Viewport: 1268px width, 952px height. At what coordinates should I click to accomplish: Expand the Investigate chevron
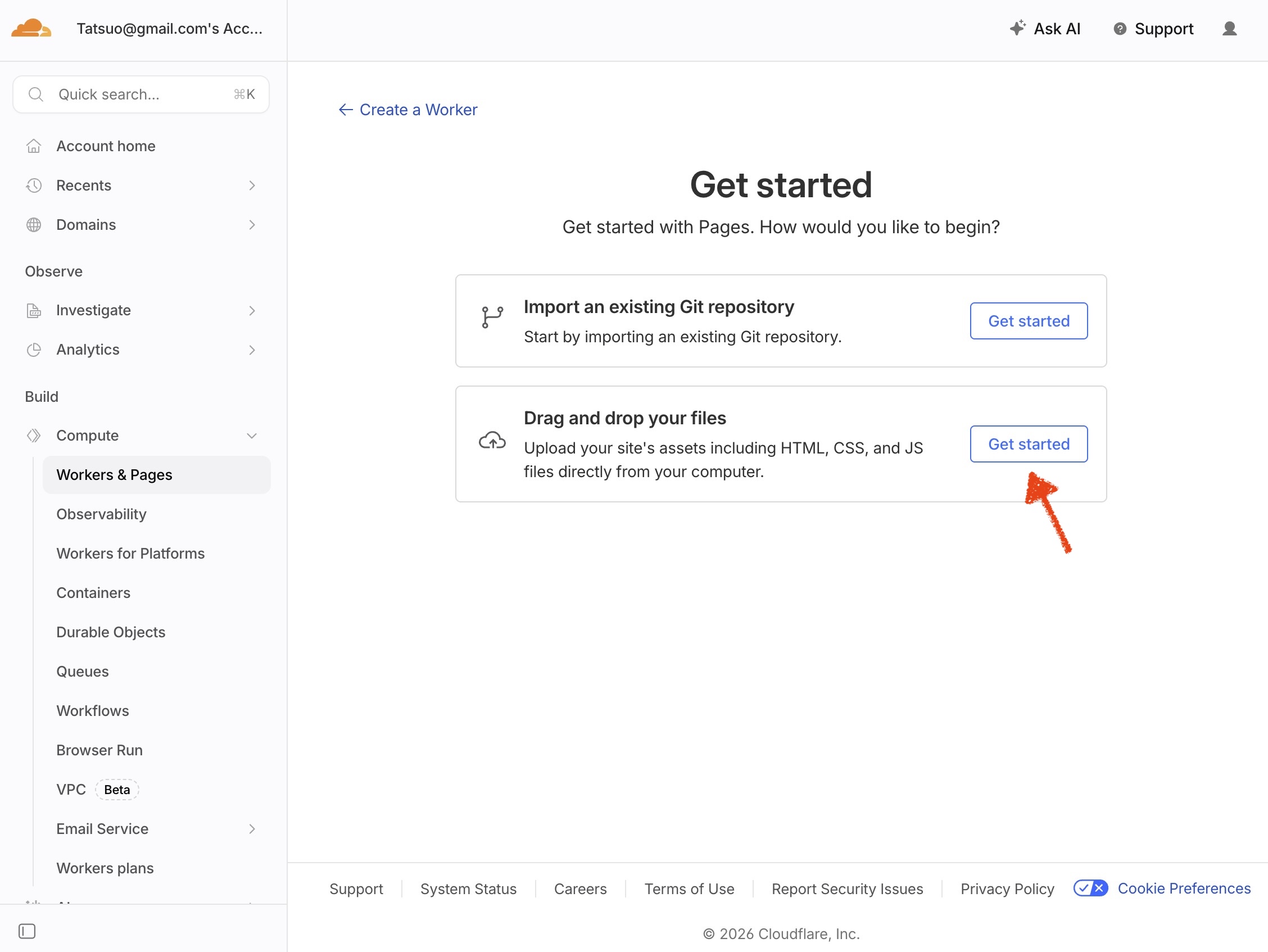252,311
